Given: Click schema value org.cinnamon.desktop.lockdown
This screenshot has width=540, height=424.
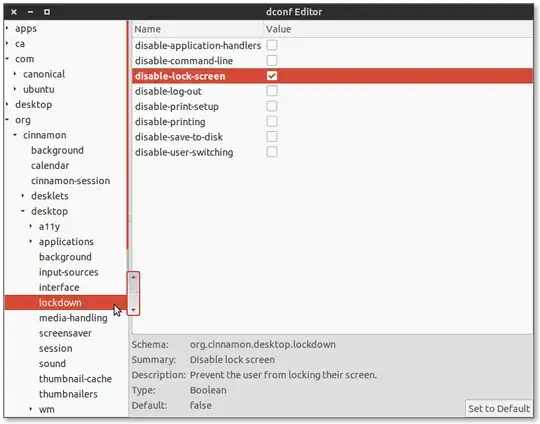Looking at the screenshot, I should click(262, 344).
